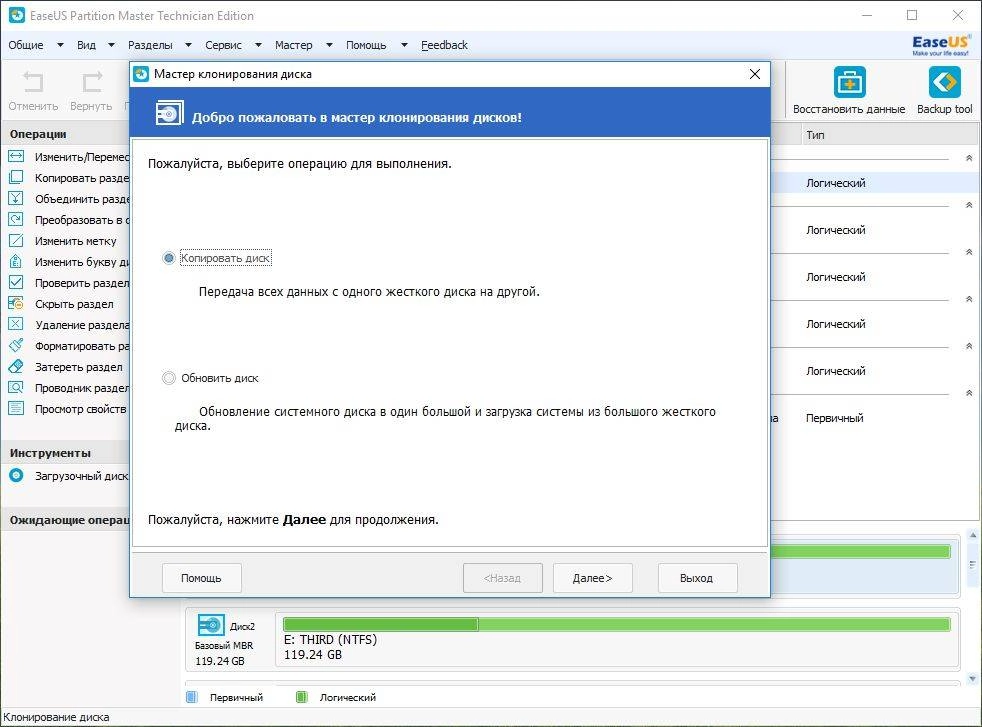Click the disk map scrollbar up arrow
982x727 pixels.
tap(973, 535)
